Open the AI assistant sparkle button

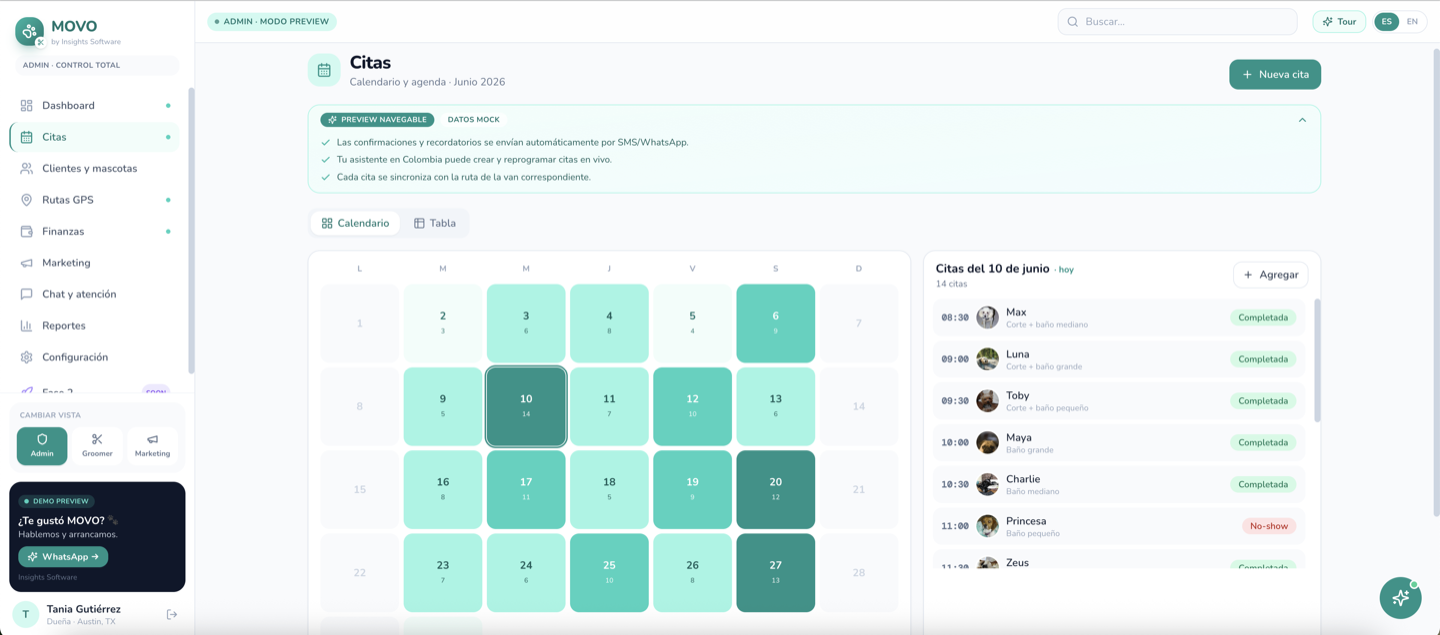(1400, 597)
